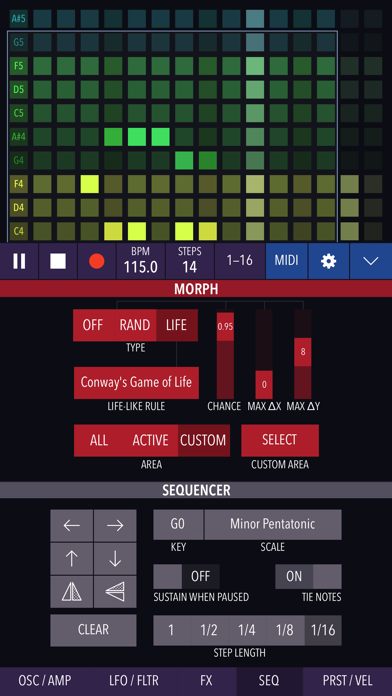This screenshot has height=696, width=392.
Task: Toggle Sustain When Paused switch
Action: [186, 577]
